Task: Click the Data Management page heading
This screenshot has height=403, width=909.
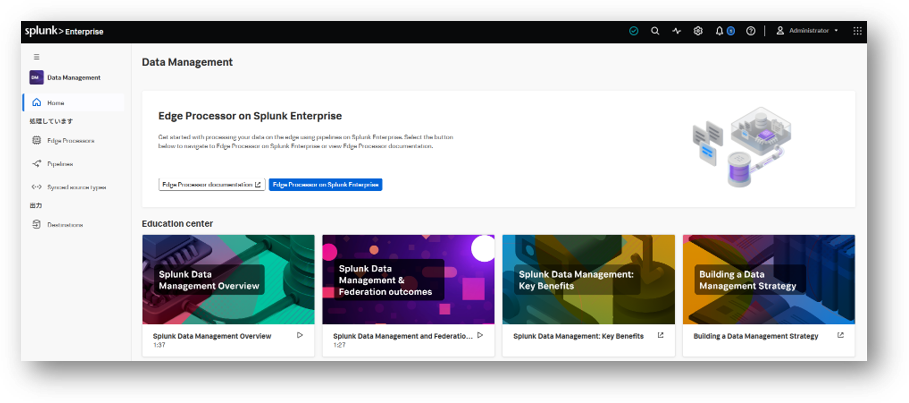Action: click(187, 62)
